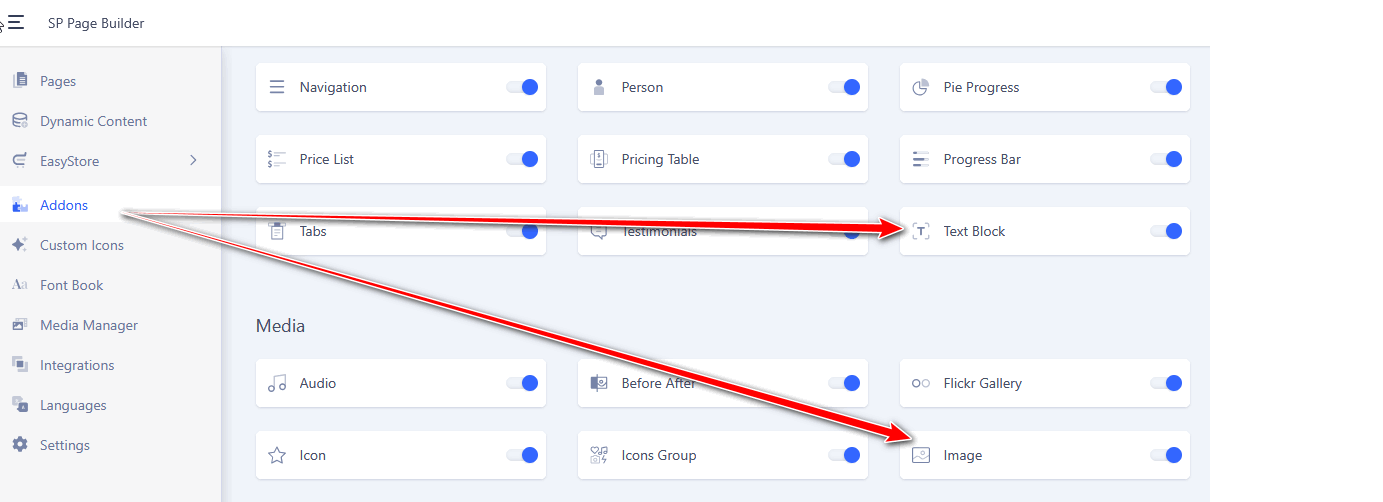
Task: Open the Integrations page
Action: tap(77, 365)
